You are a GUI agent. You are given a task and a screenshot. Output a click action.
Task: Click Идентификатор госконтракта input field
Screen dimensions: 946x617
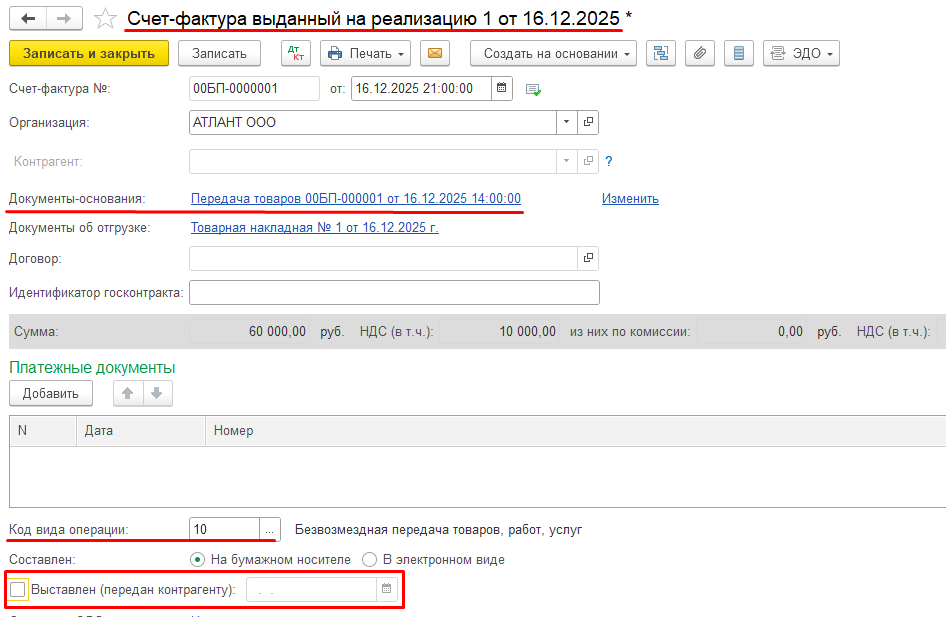click(394, 292)
